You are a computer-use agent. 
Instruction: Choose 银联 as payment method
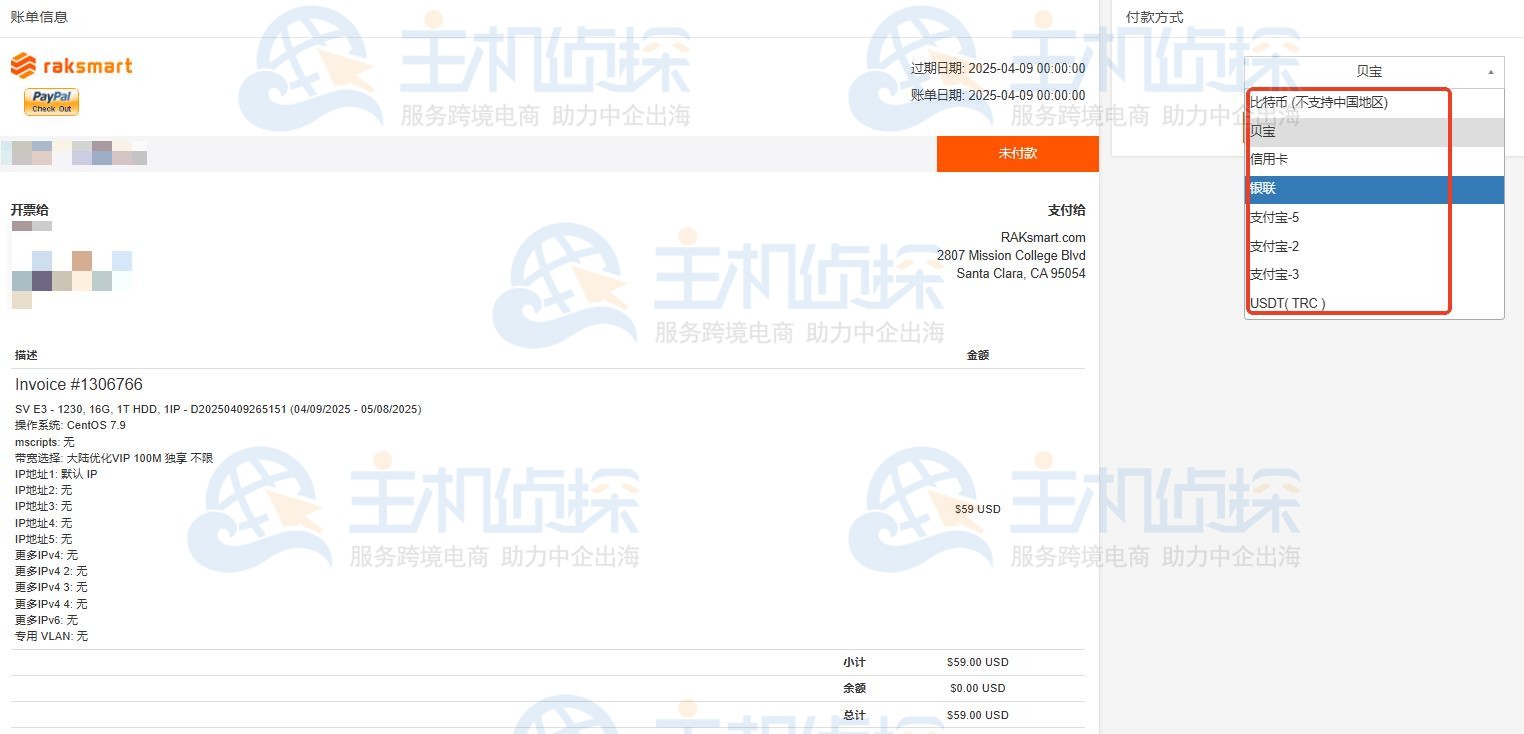point(1262,188)
